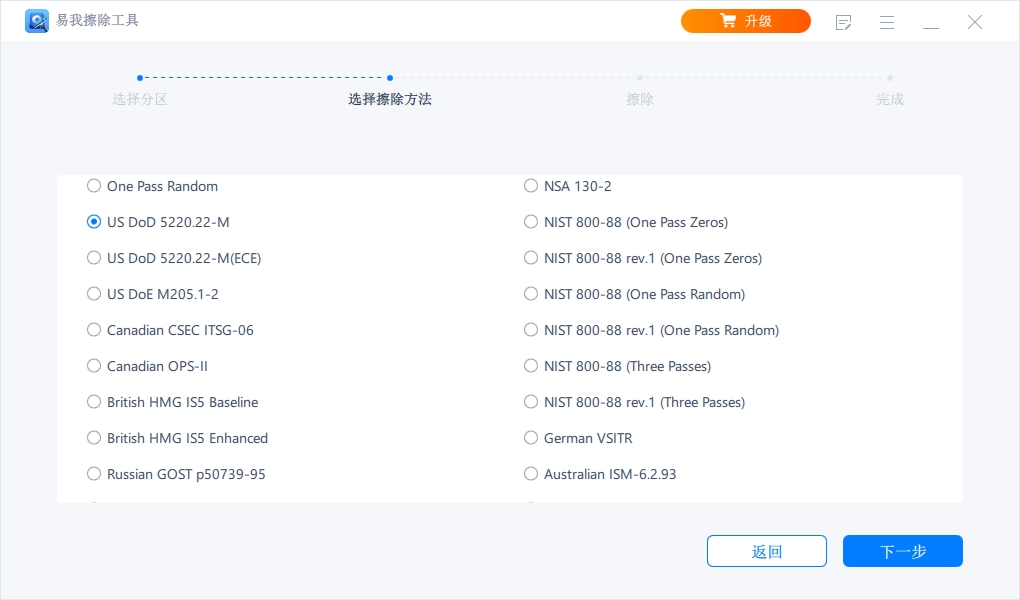Click the 选择分区 step label

[140, 99]
